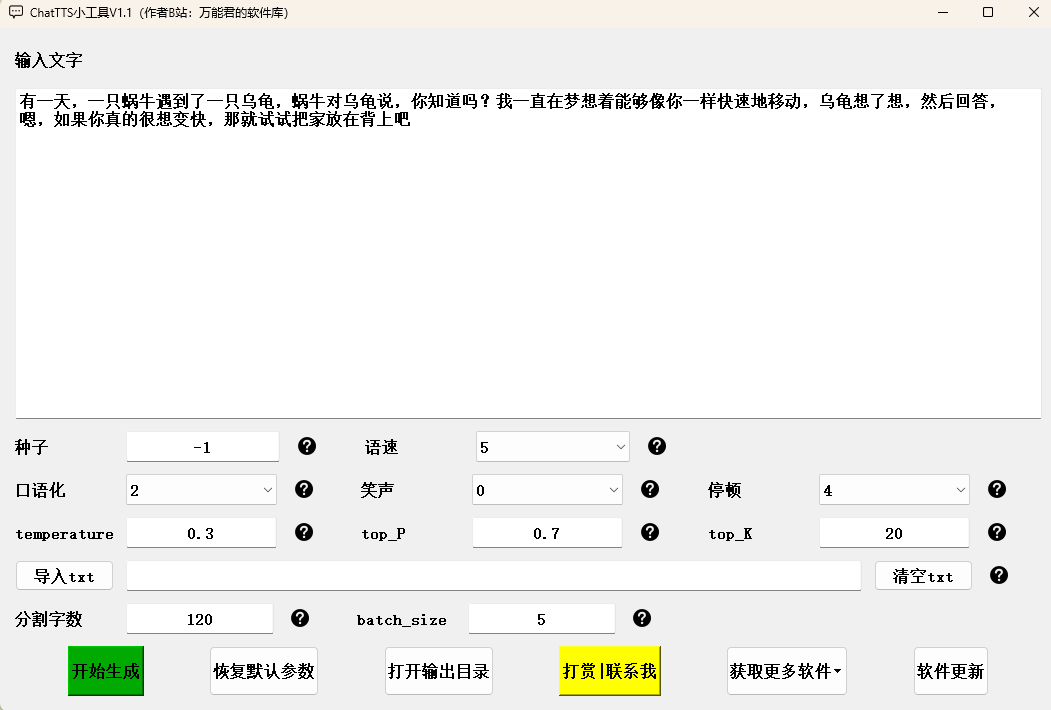
Task: Open the 语速 speed dropdown
Action: [552, 447]
